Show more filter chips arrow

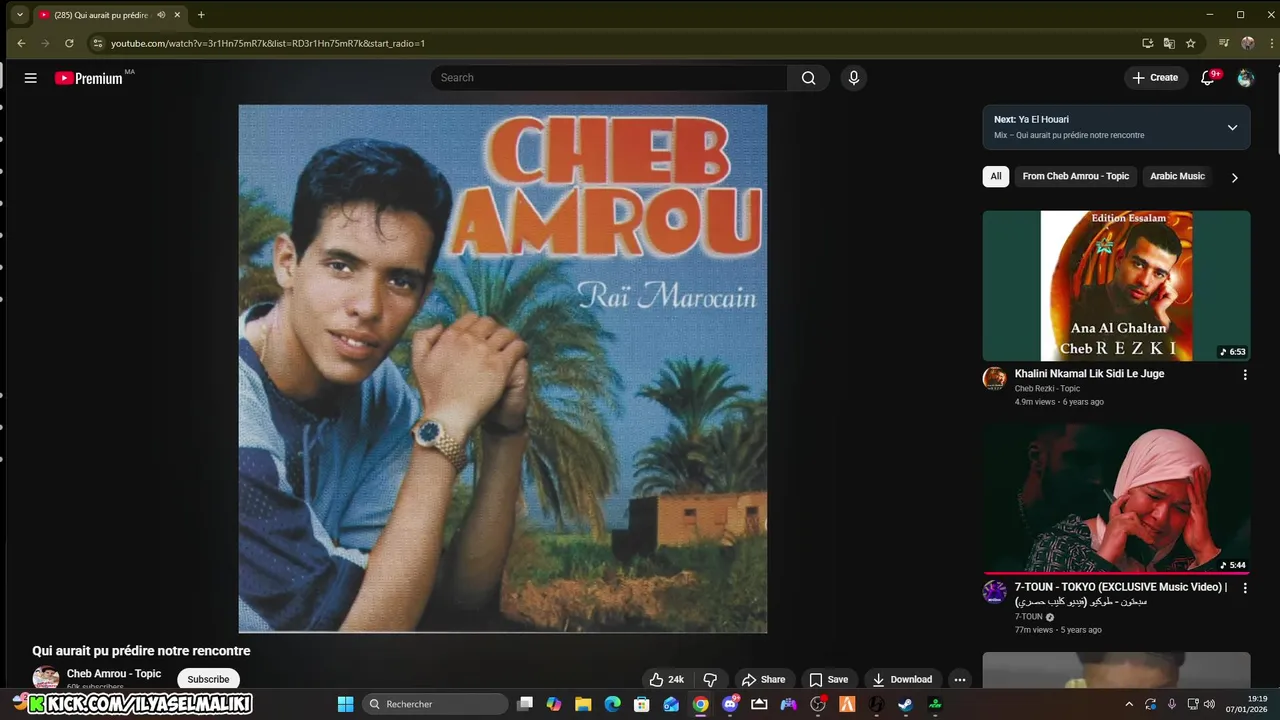pos(1234,177)
